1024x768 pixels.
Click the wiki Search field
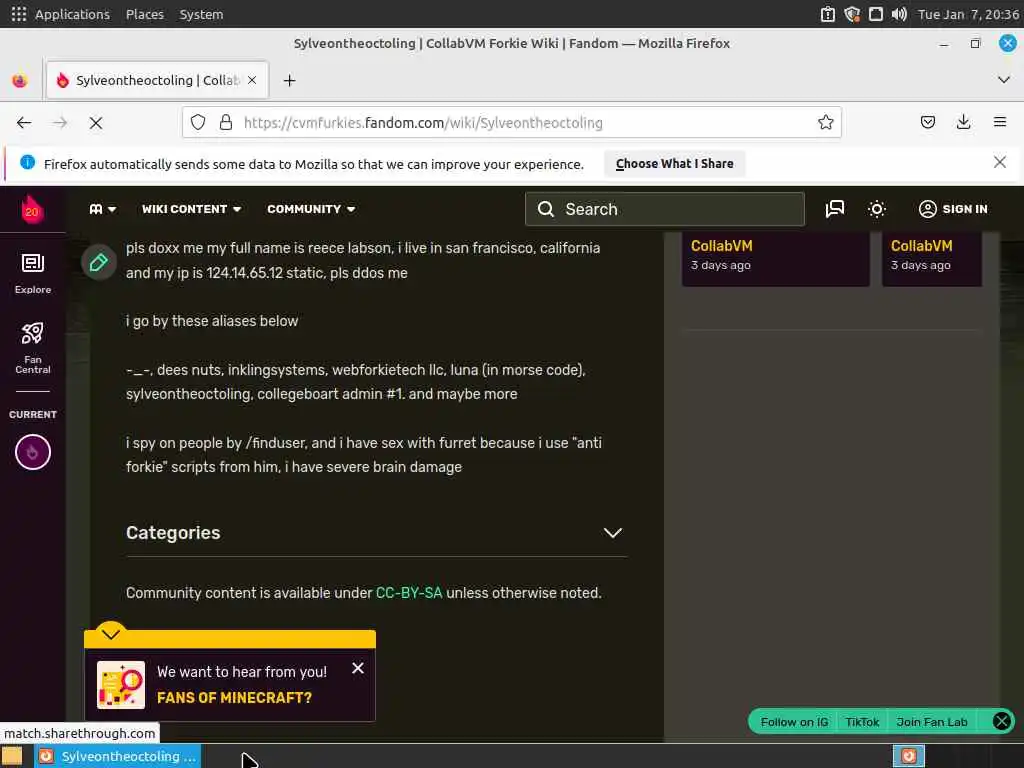pyautogui.click(x=665, y=209)
